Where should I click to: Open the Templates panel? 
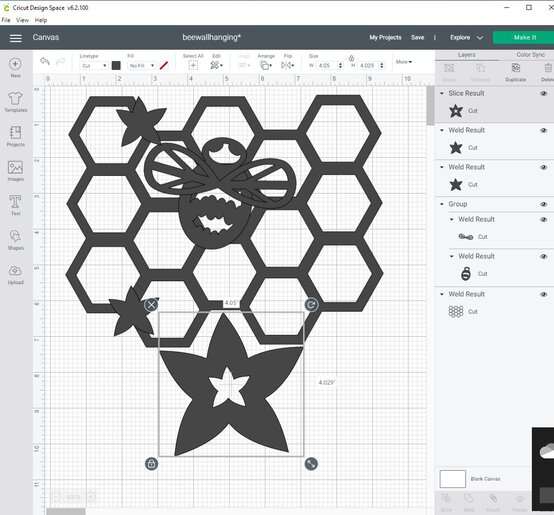click(x=15, y=102)
